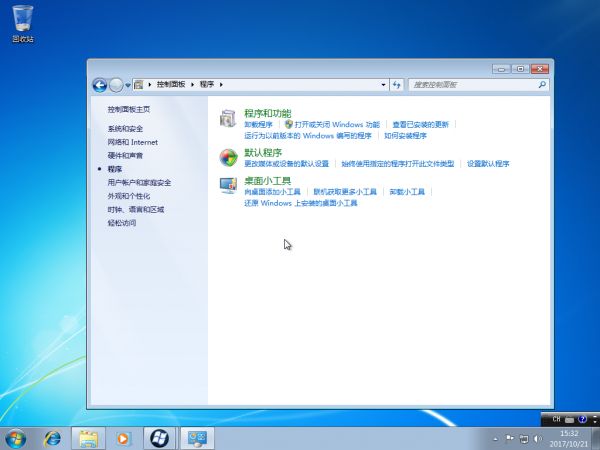Click the Back navigation arrow button
This screenshot has width=600, height=450.
tap(100, 85)
